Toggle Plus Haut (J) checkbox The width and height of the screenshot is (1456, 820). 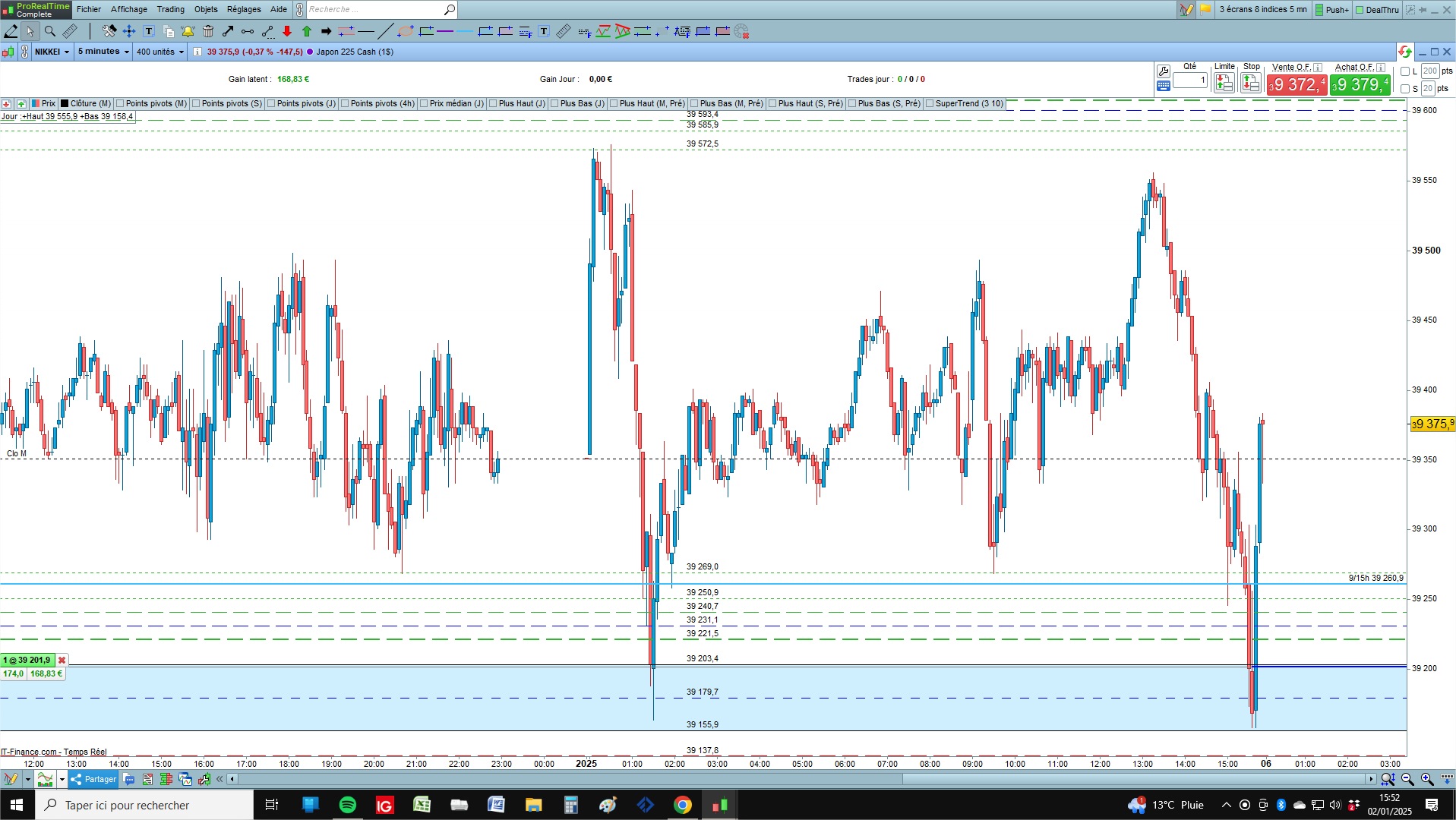(x=493, y=104)
